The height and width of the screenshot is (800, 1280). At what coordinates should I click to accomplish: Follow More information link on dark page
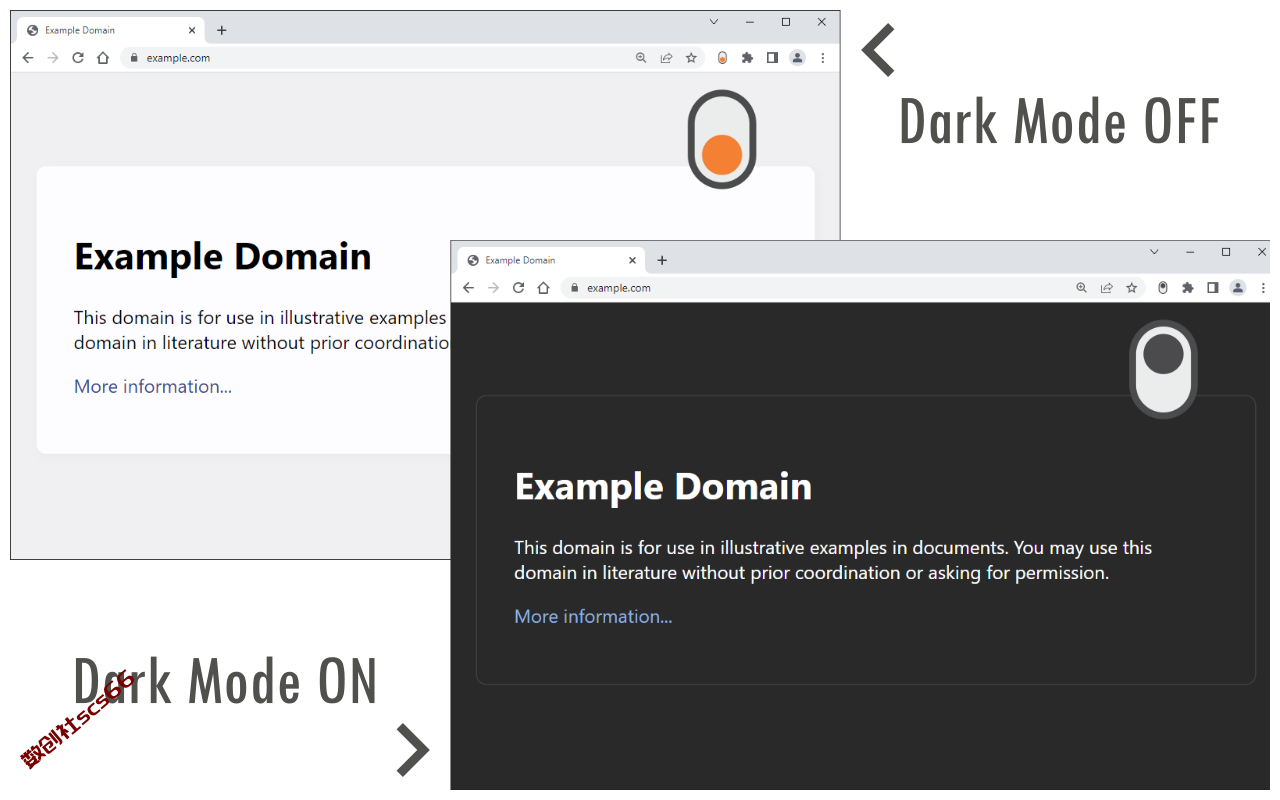(593, 617)
